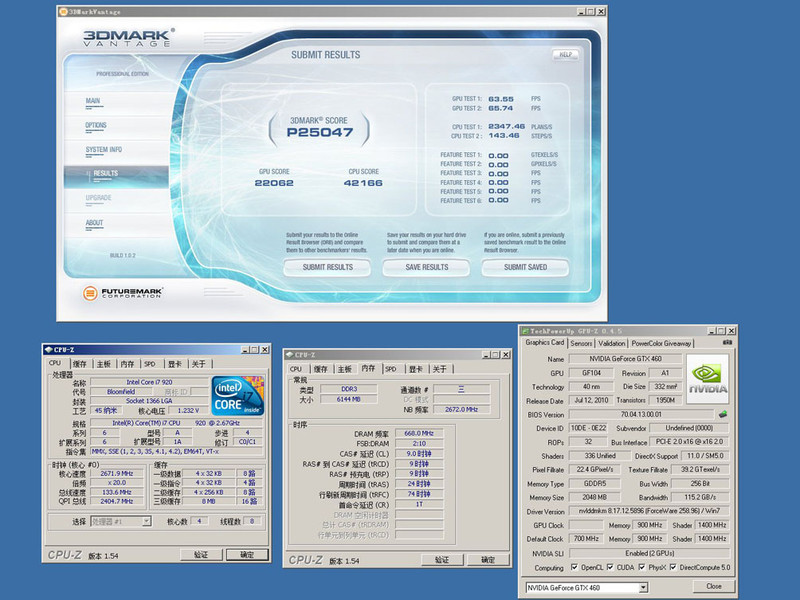Image resolution: width=800 pixels, height=600 pixels.
Task: Click the Intel Core i7 logo in CPU-Z
Action: 238,396
